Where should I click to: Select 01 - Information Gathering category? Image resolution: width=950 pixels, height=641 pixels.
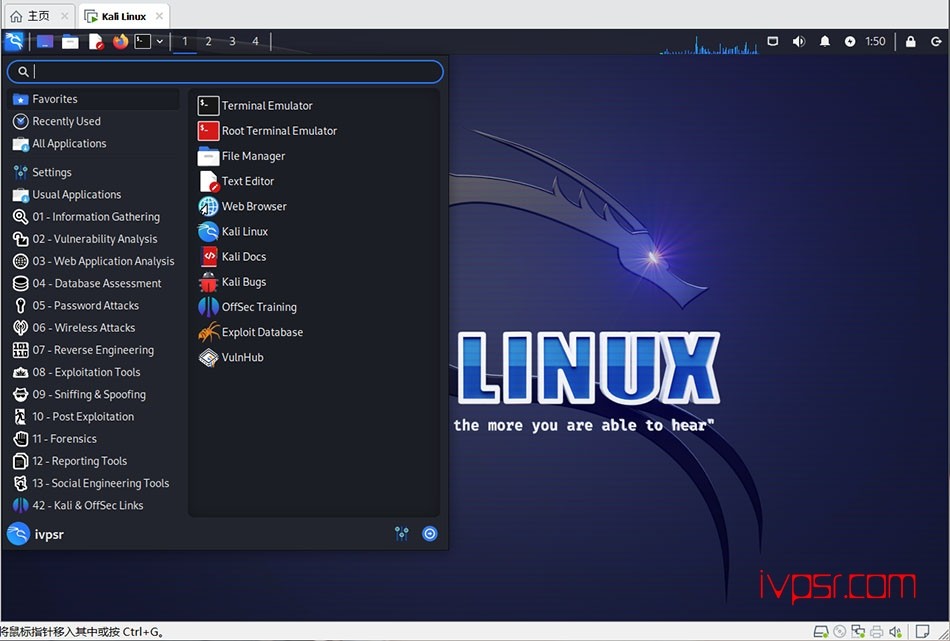[x=94, y=217]
